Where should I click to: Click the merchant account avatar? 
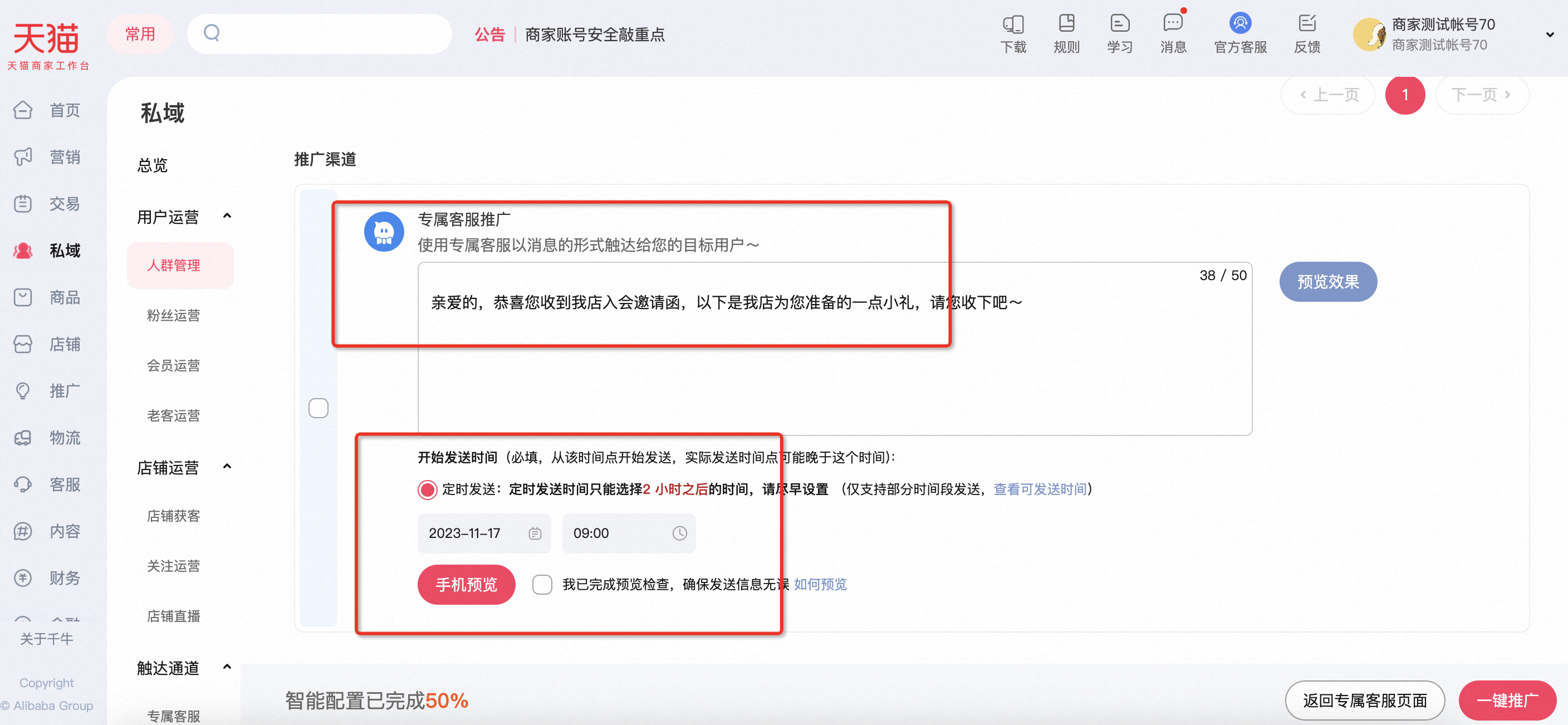(x=1370, y=35)
